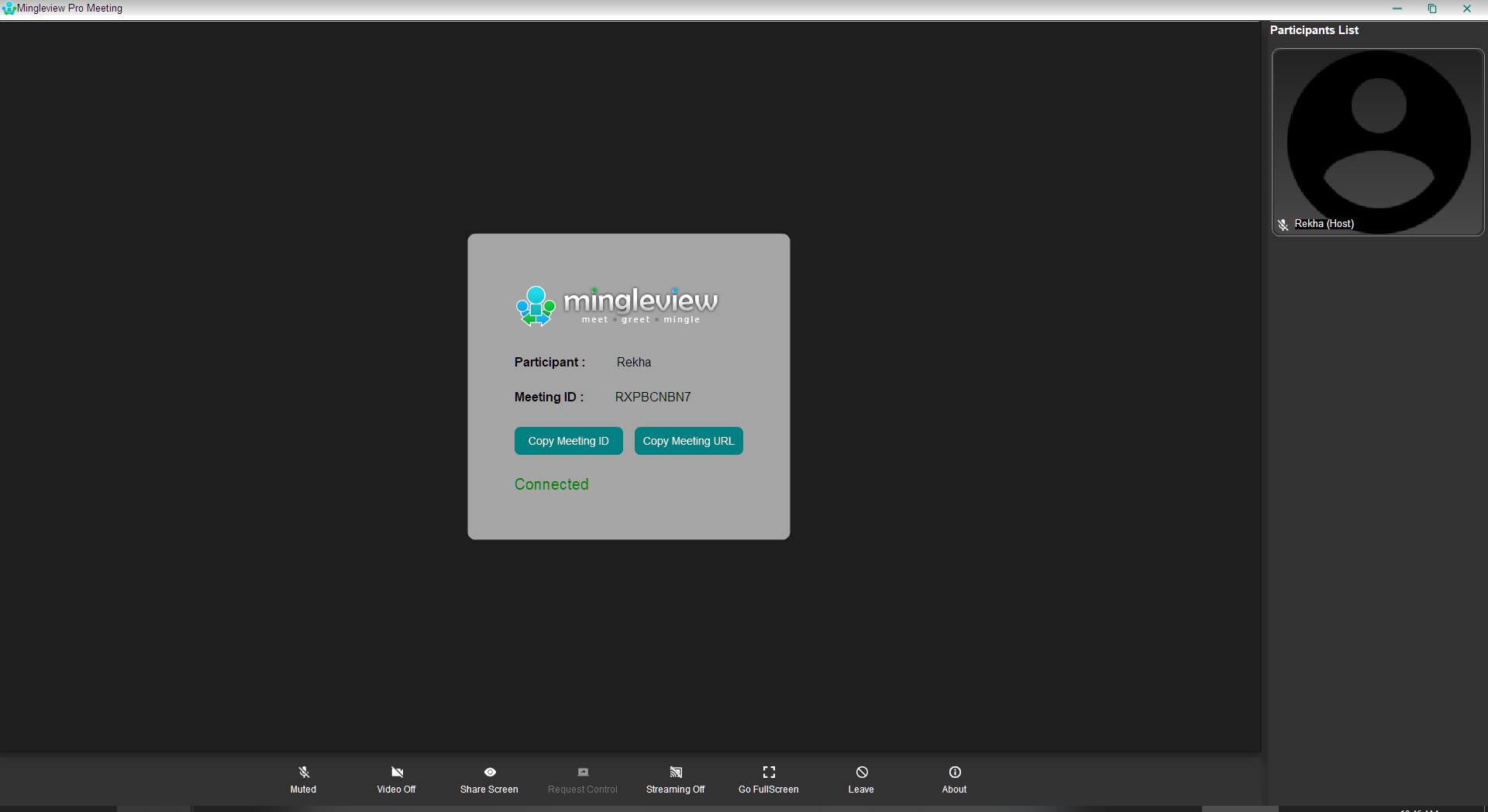Select the meeting ID text RXPBCNBN7
The image size is (1488, 812).
[653, 397]
